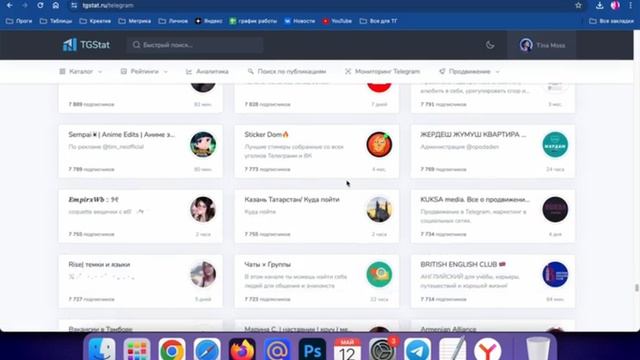Open the browser three-dot menu
Viewport: 640px width, 360px height.
(x=631, y=5)
